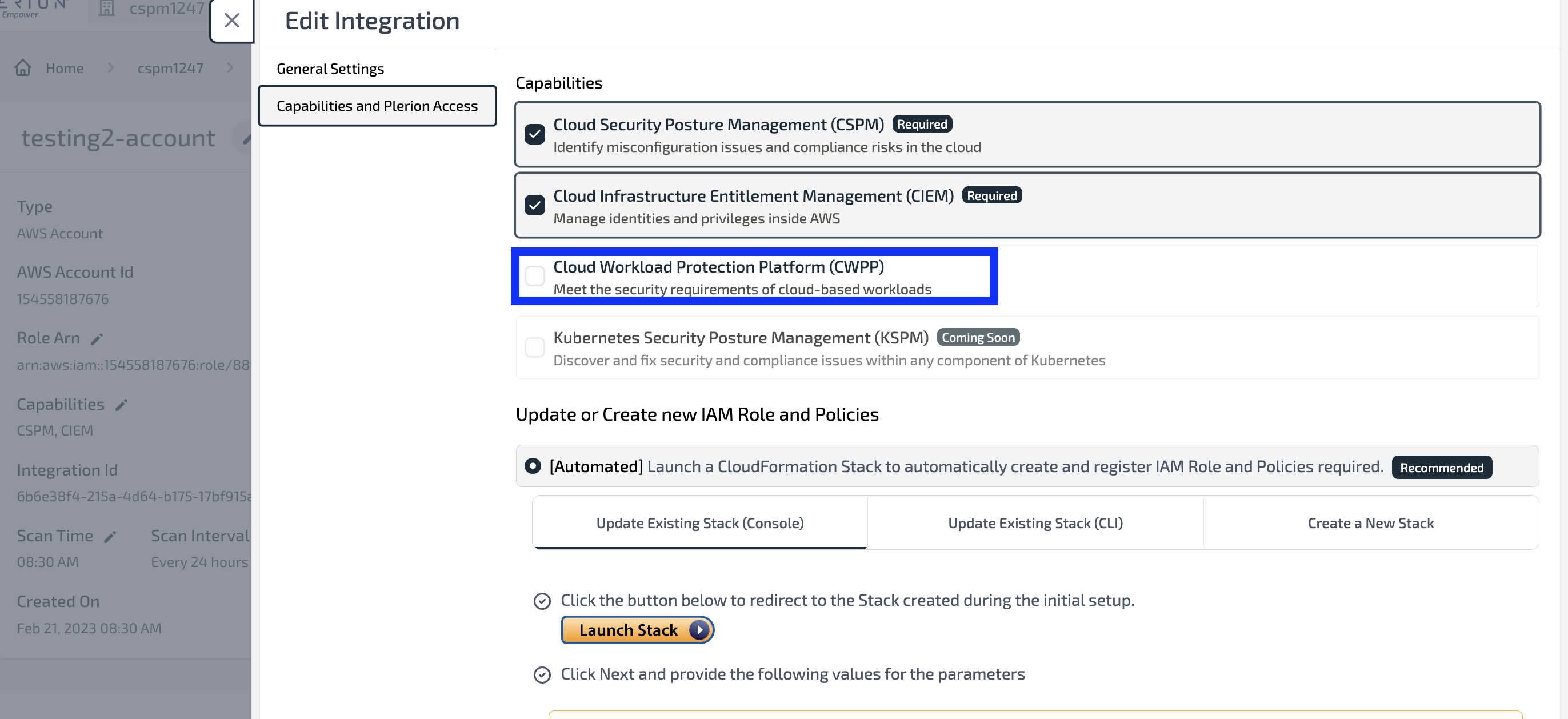Click 'Update or Create new IAM Role and Policies' heading
Viewport: 1568px width, 719px height.
(x=697, y=414)
